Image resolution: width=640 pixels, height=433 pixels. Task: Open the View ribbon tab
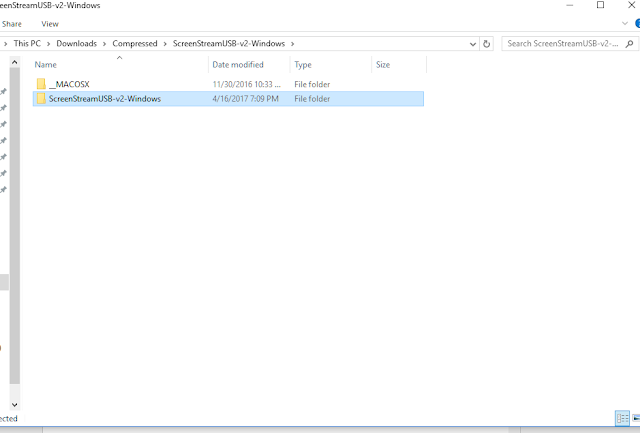(x=50, y=24)
